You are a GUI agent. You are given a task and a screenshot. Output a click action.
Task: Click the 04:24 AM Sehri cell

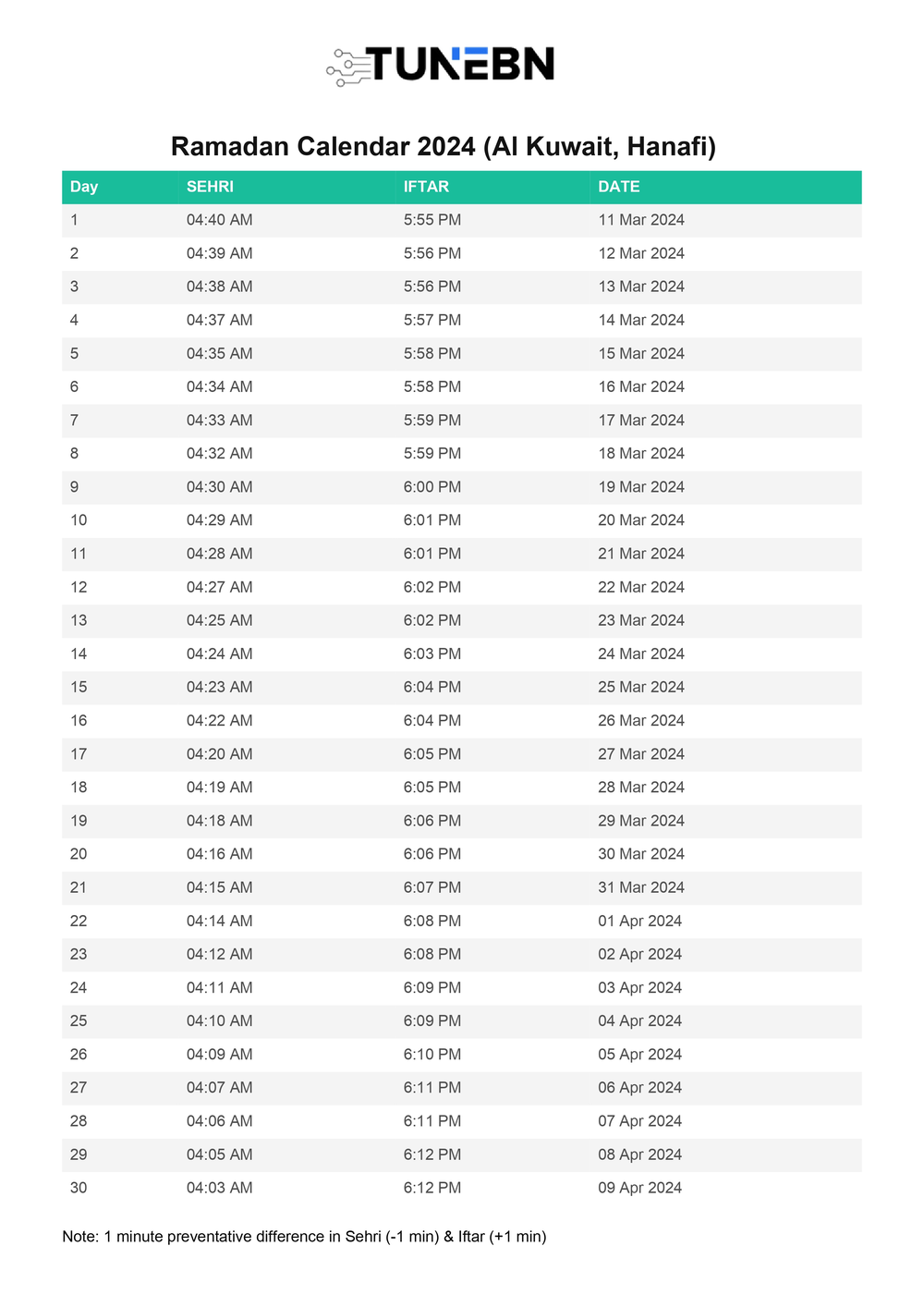click(x=219, y=653)
